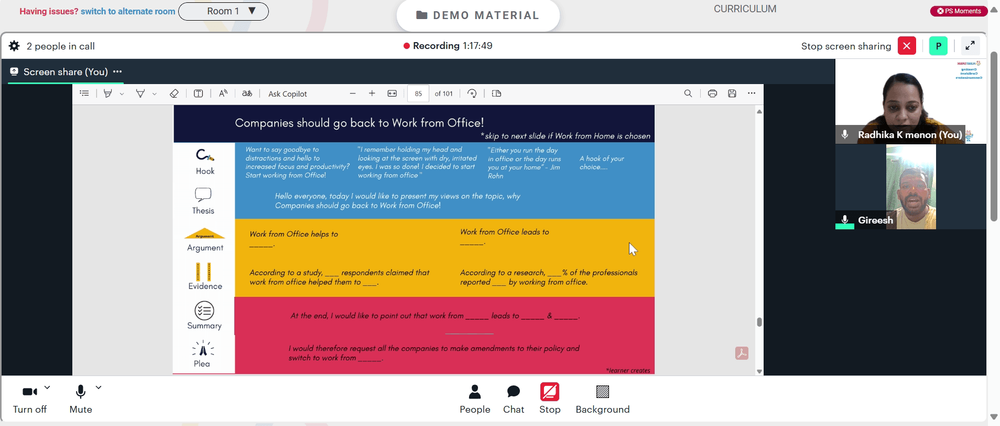The image size is (1000, 426).
Task: Click the PDF vertical scrollbar thumb
Action: pos(759,322)
